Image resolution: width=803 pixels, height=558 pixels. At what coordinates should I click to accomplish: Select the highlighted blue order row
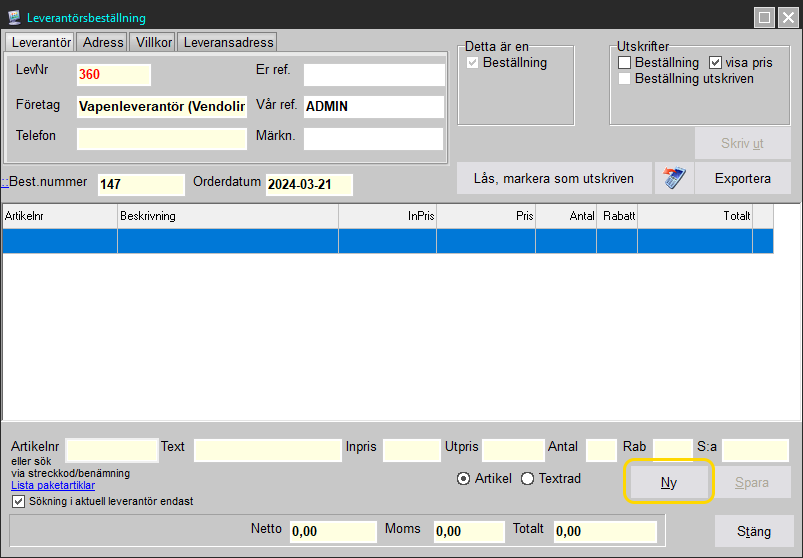(x=387, y=241)
